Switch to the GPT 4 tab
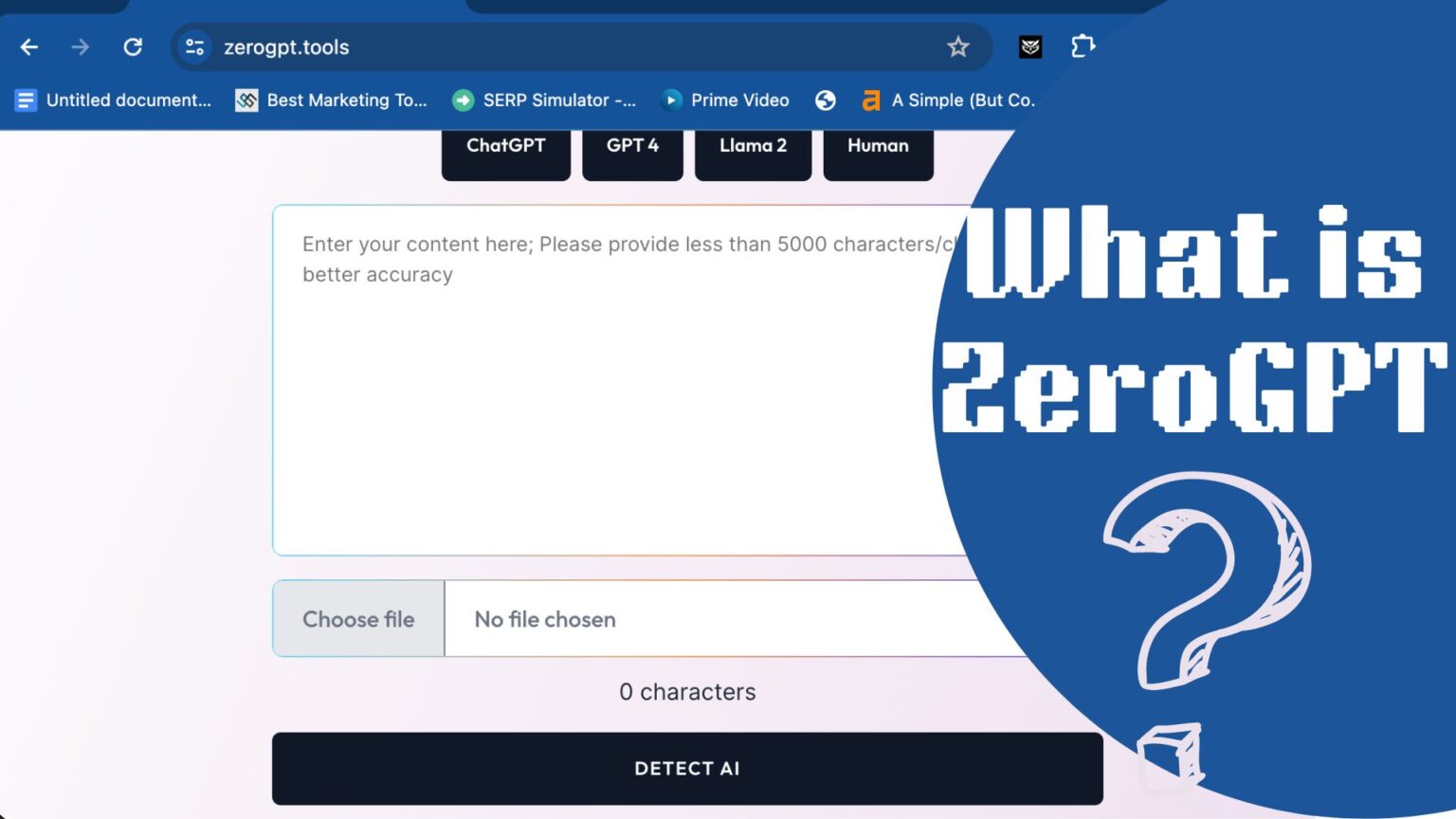1456x819 pixels. coord(632,145)
